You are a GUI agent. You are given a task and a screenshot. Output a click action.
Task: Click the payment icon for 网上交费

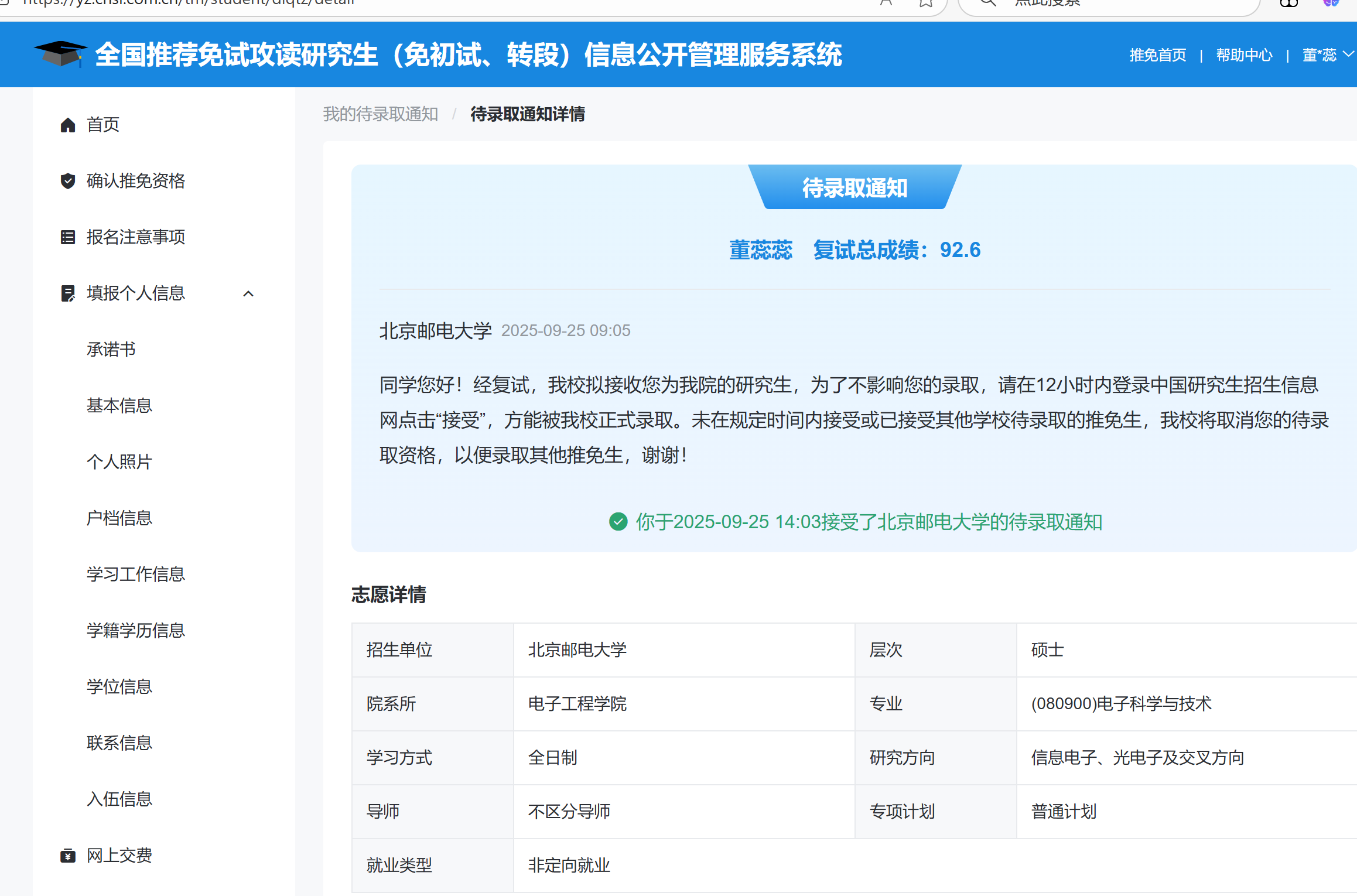68,856
